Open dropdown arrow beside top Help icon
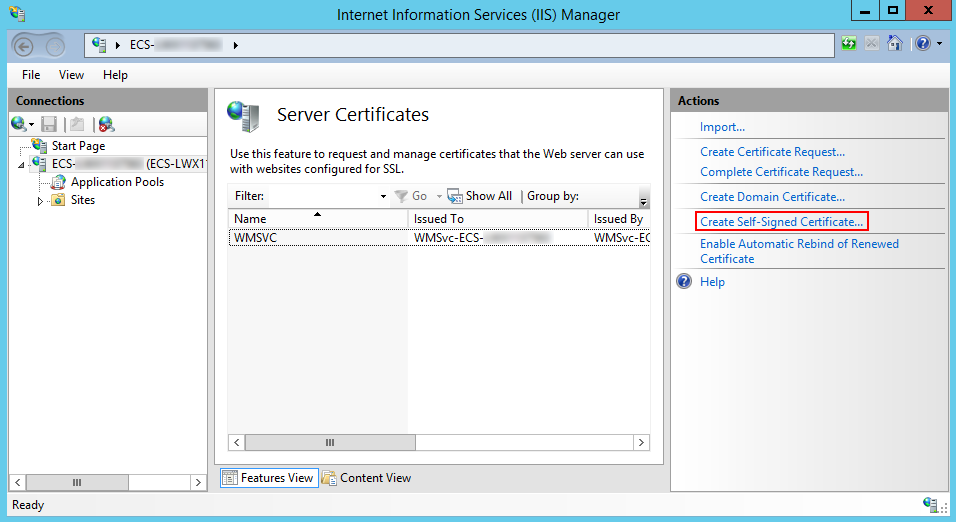This screenshot has width=956, height=522. tap(940, 43)
